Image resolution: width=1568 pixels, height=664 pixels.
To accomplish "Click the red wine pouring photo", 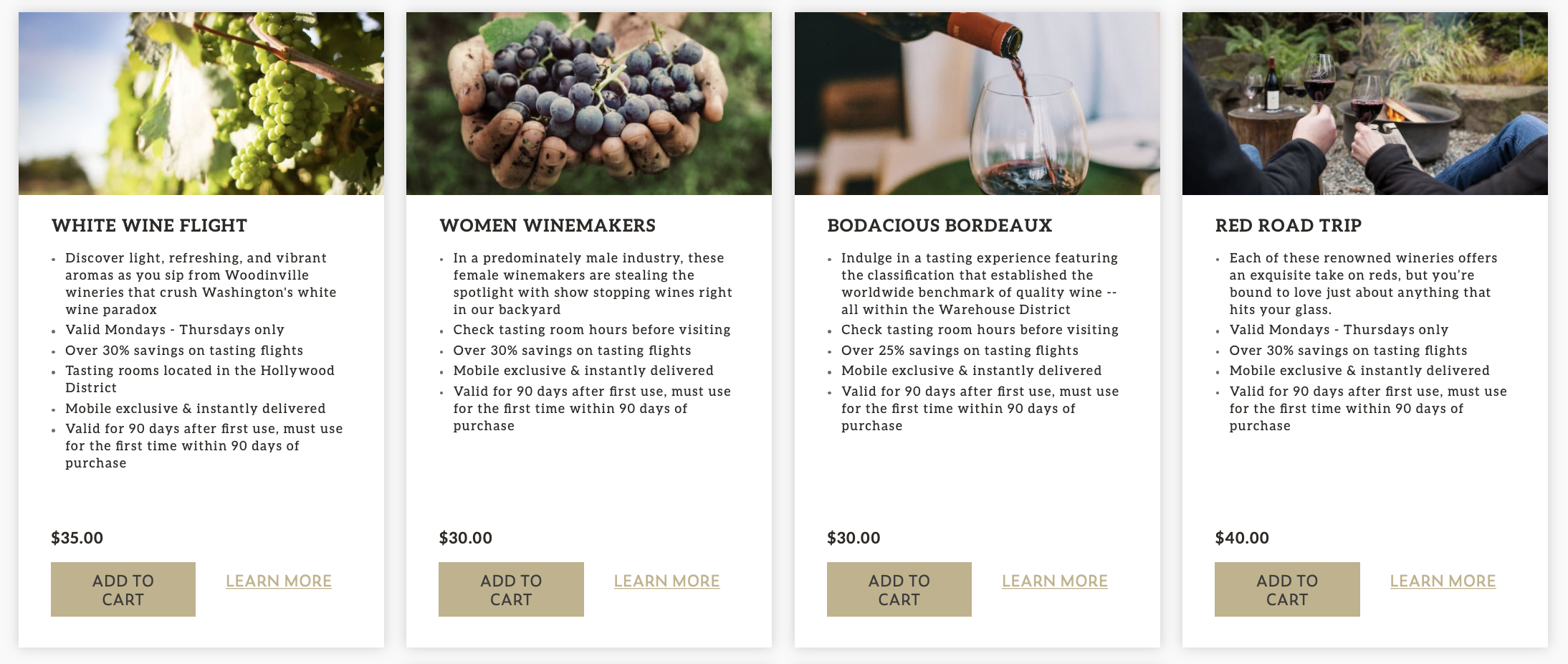I will point(977,103).
